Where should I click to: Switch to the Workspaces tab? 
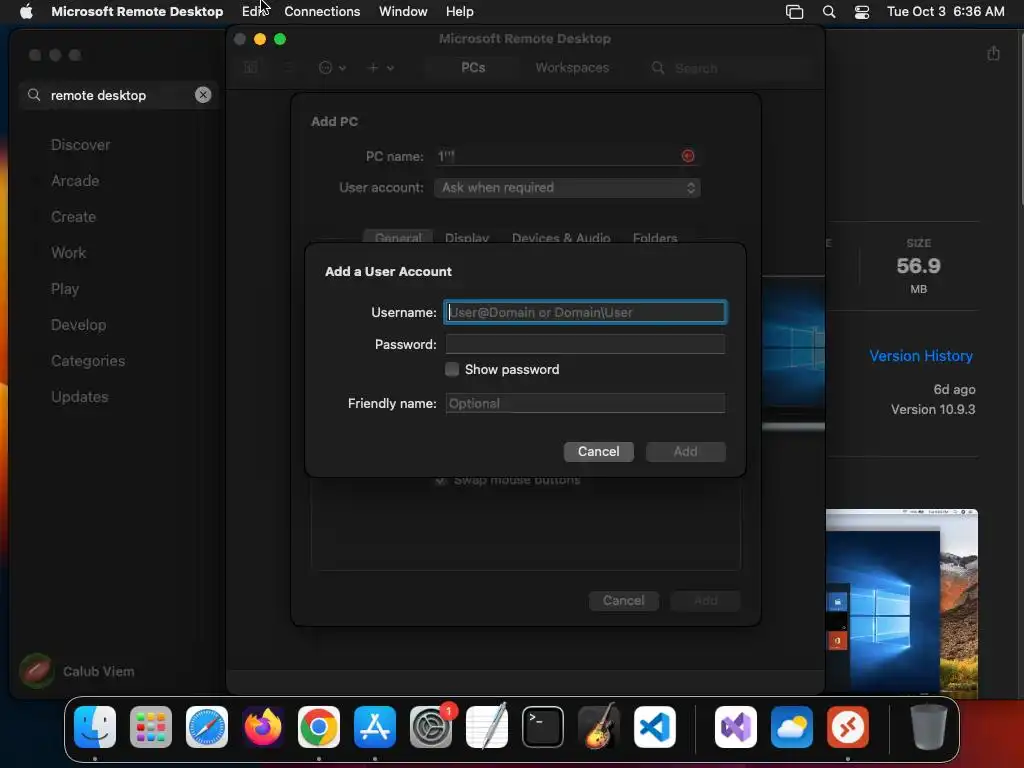click(572, 68)
